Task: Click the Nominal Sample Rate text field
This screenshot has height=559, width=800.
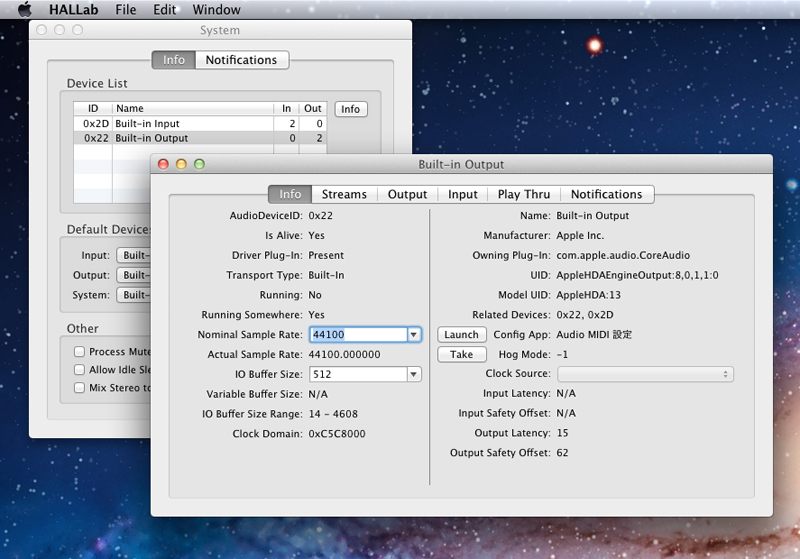Action: click(x=356, y=335)
